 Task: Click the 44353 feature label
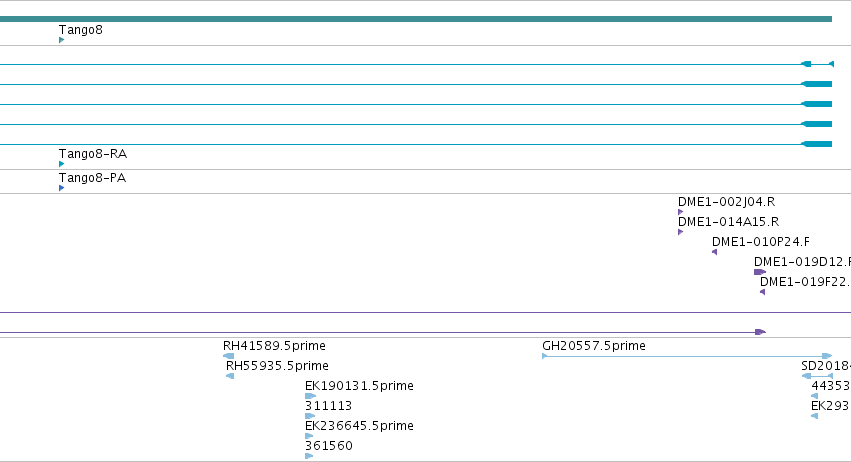tap(831, 385)
